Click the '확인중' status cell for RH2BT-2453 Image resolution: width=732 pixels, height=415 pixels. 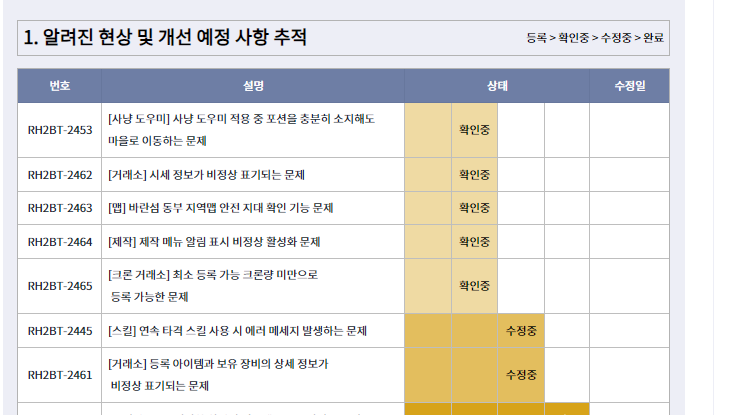(474, 130)
